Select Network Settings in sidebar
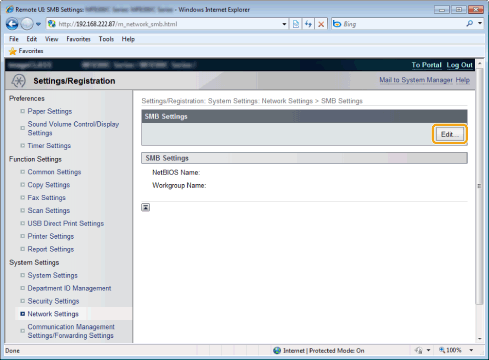Screen dimensions: 489x360 point(53,314)
